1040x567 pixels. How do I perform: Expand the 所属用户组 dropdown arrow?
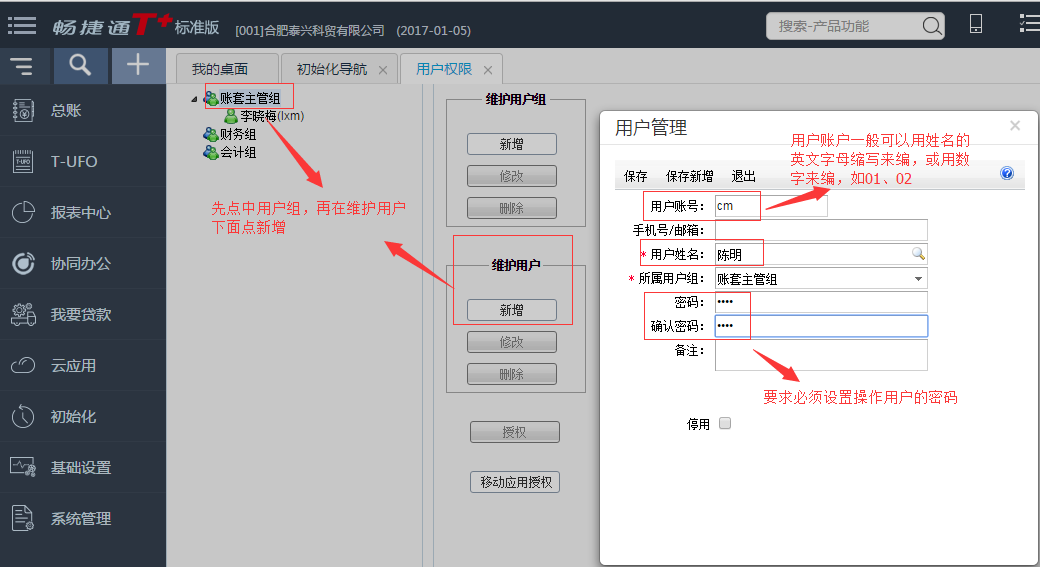tap(918, 279)
